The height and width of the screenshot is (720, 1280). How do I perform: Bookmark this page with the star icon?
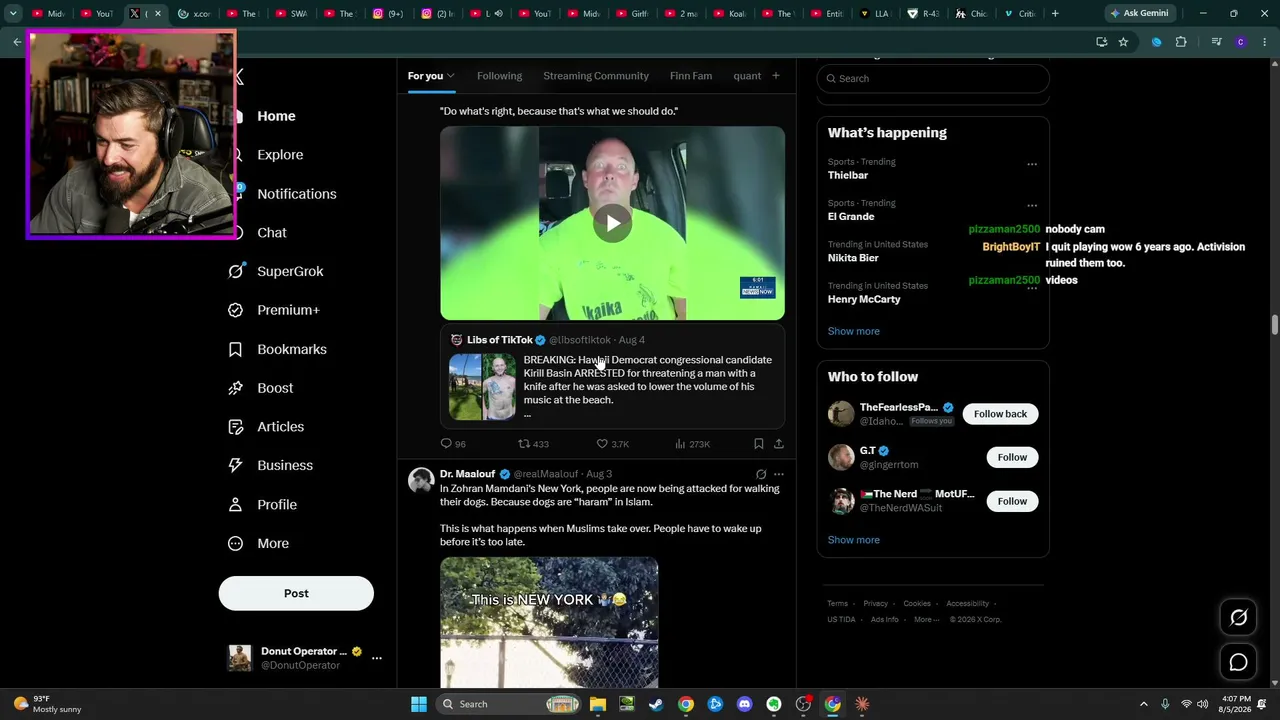pos(1123,42)
